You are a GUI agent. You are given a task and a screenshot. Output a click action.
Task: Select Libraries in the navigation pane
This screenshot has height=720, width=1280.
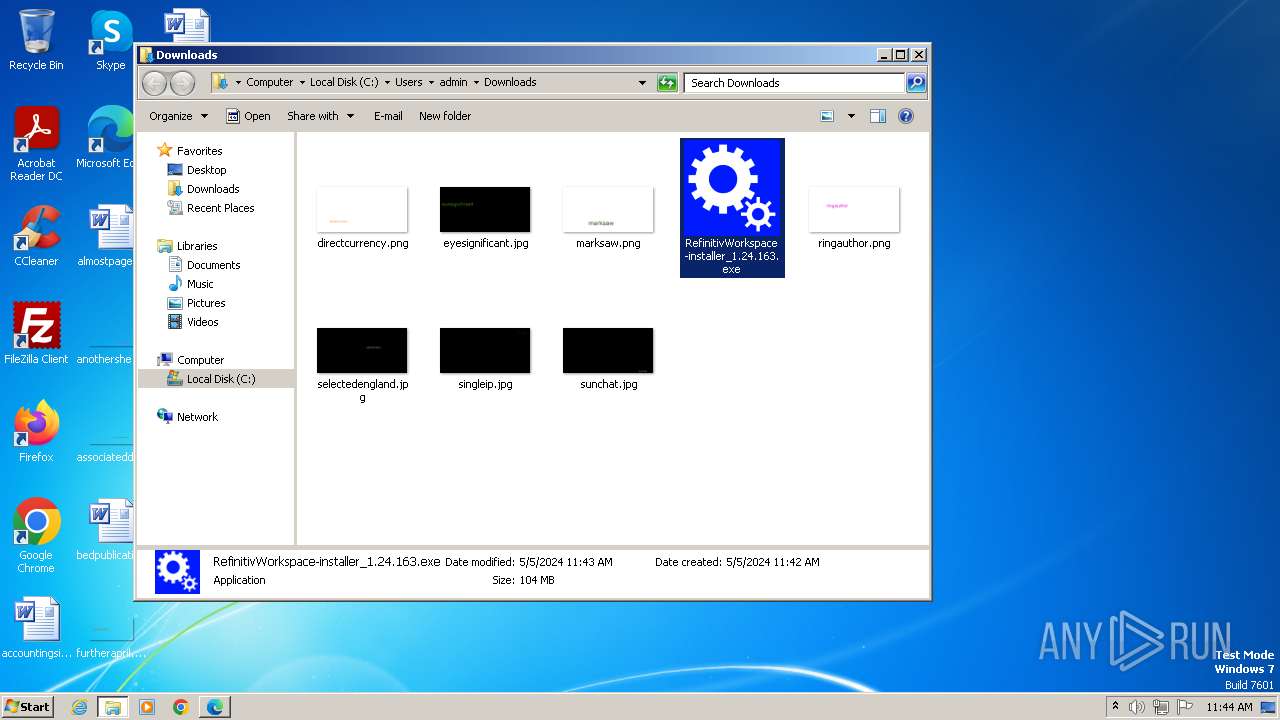pos(197,246)
